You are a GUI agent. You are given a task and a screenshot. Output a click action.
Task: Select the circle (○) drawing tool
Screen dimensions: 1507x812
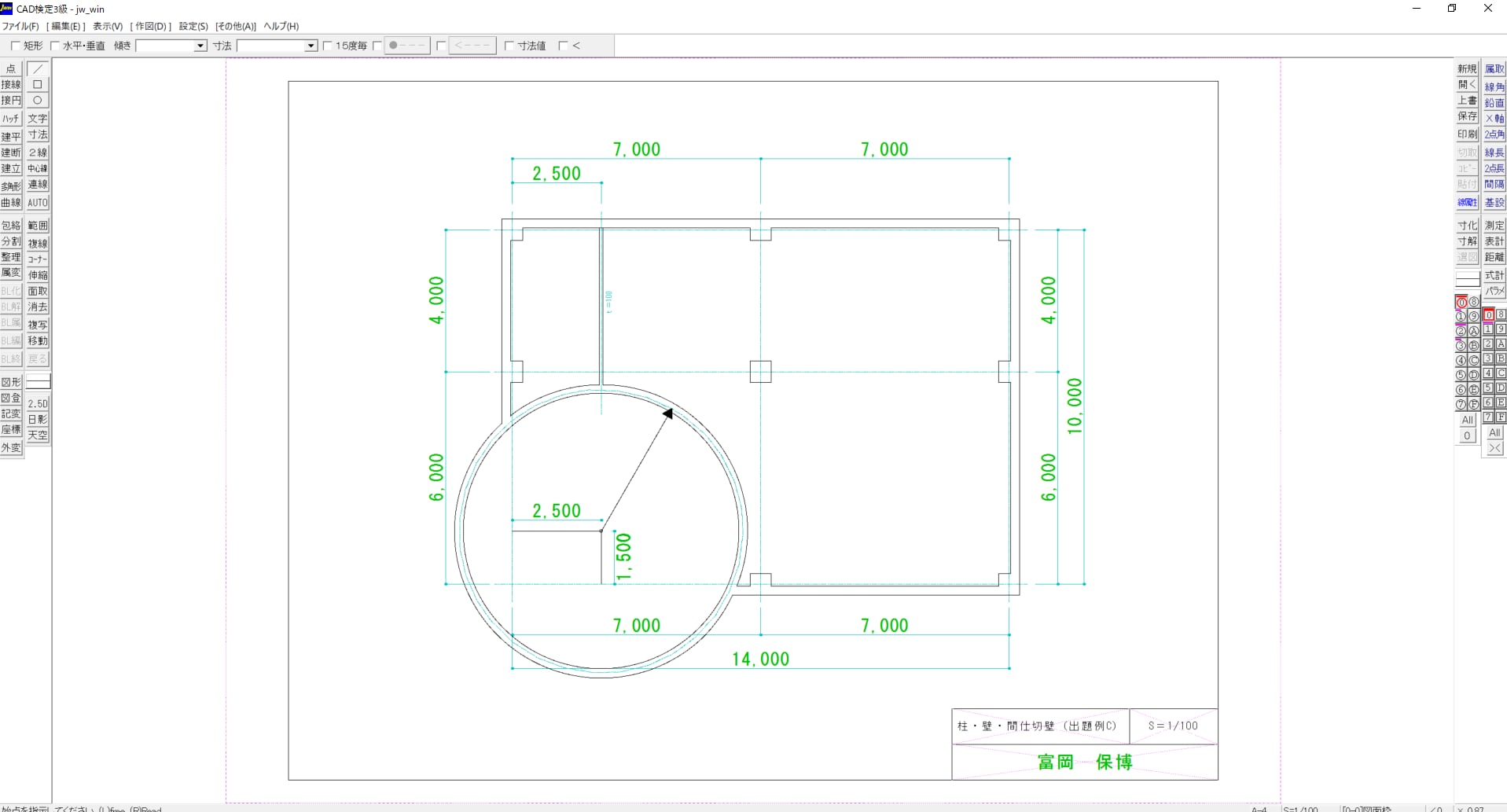(x=38, y=101)
